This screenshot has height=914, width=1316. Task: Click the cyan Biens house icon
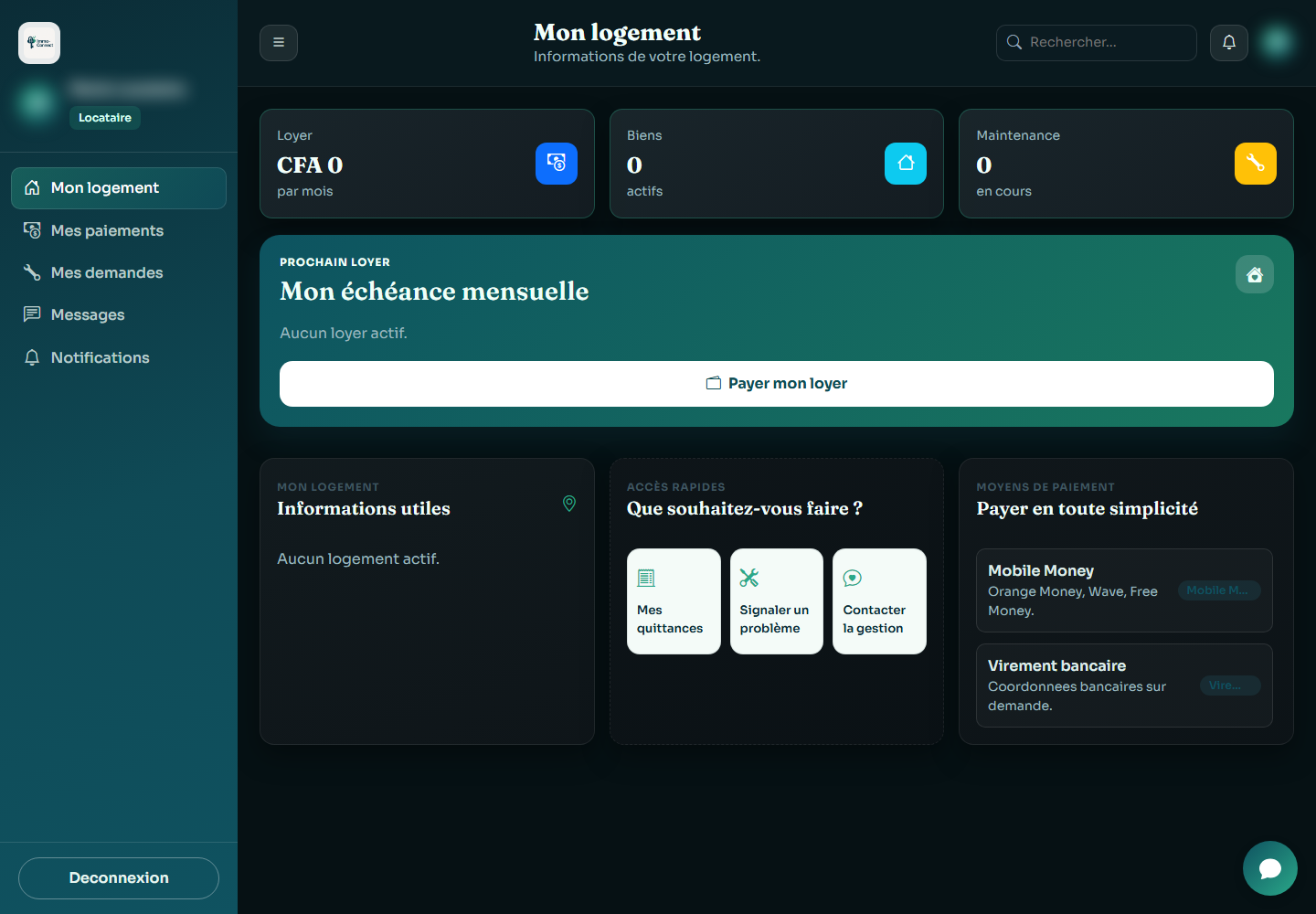point(906,164)
